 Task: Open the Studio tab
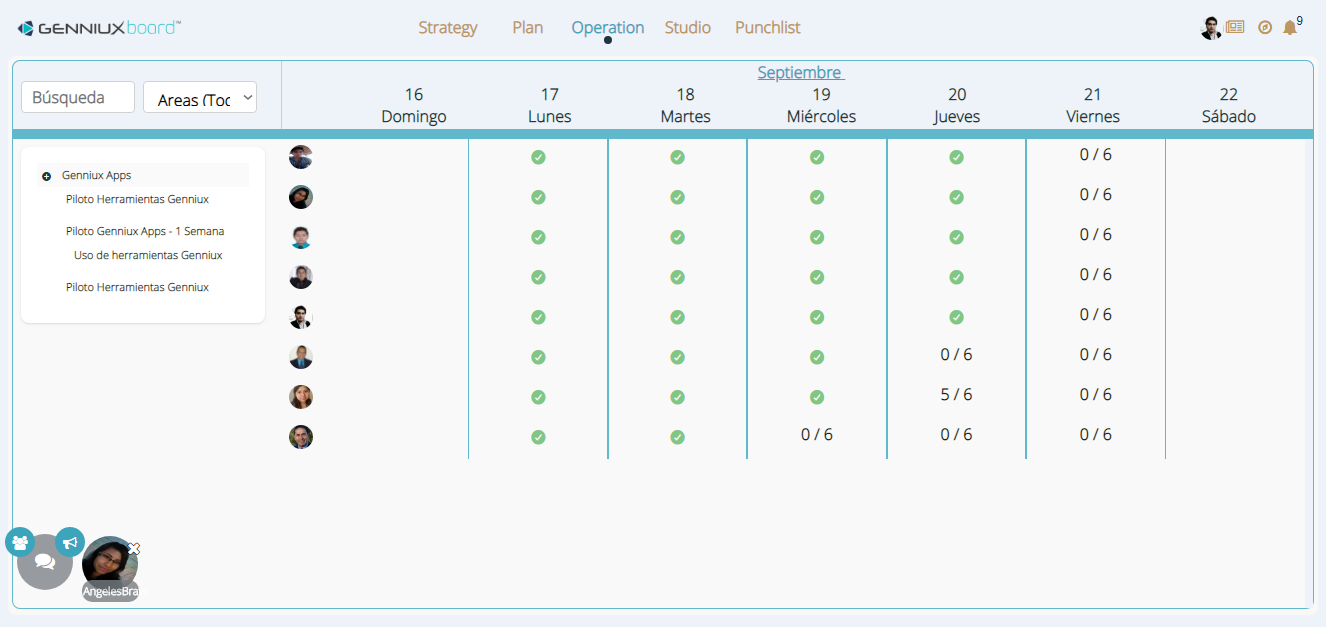pyautogui.click(x=688, y=28)
